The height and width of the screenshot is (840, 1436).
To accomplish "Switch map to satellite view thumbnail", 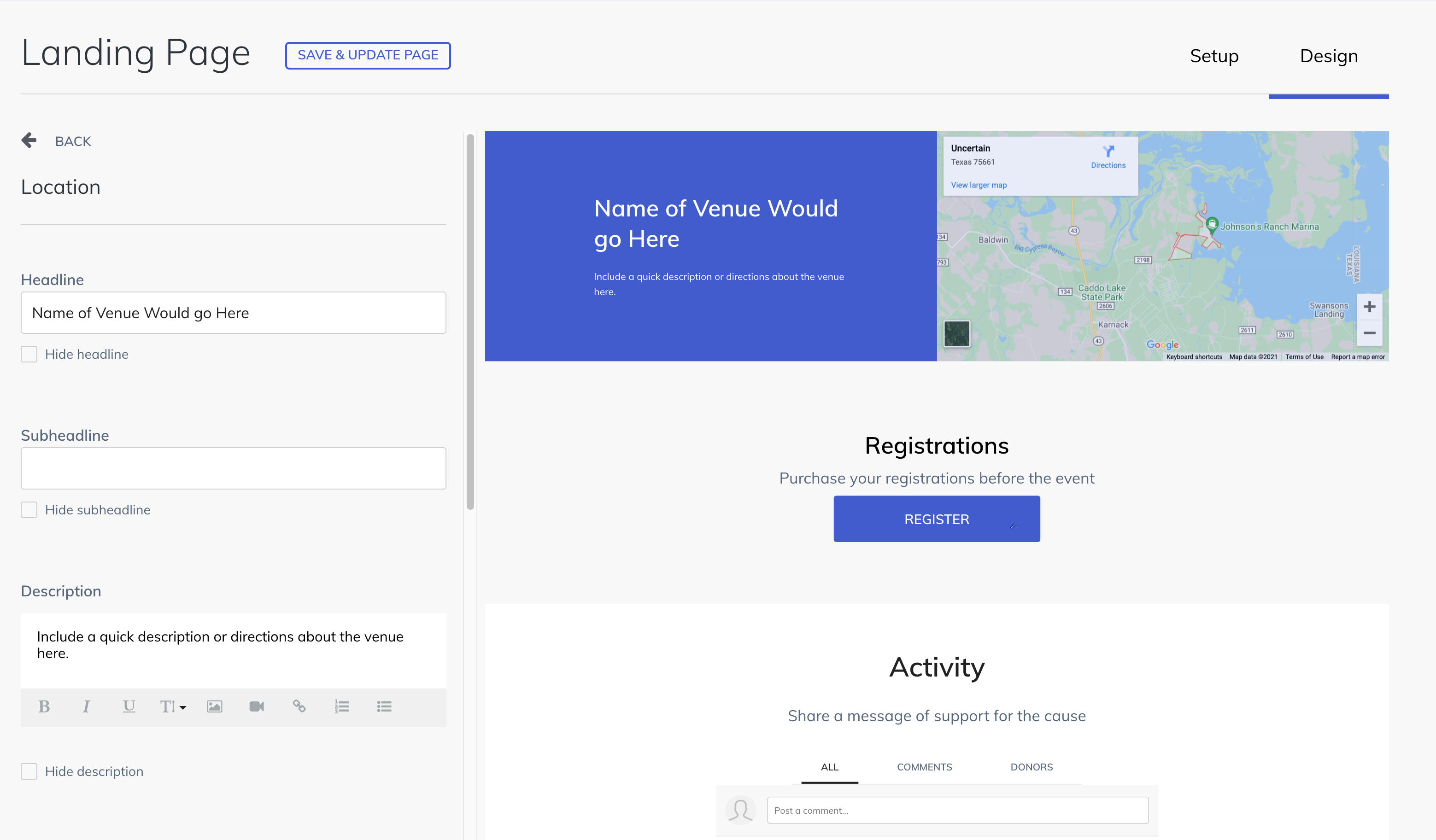I will click(x=956, y=334).
